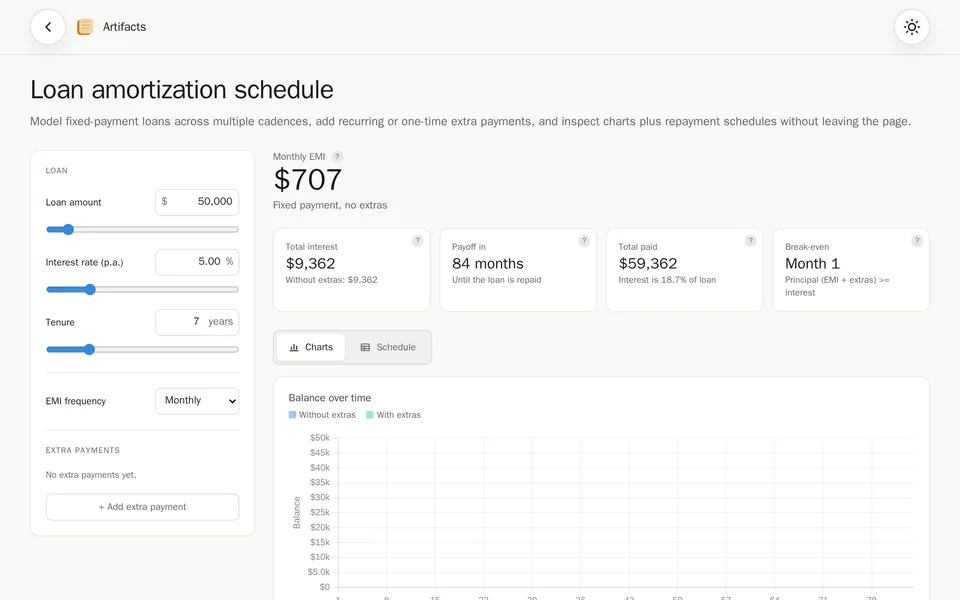Toggle the With extras legend item

[x=393, y=415]
